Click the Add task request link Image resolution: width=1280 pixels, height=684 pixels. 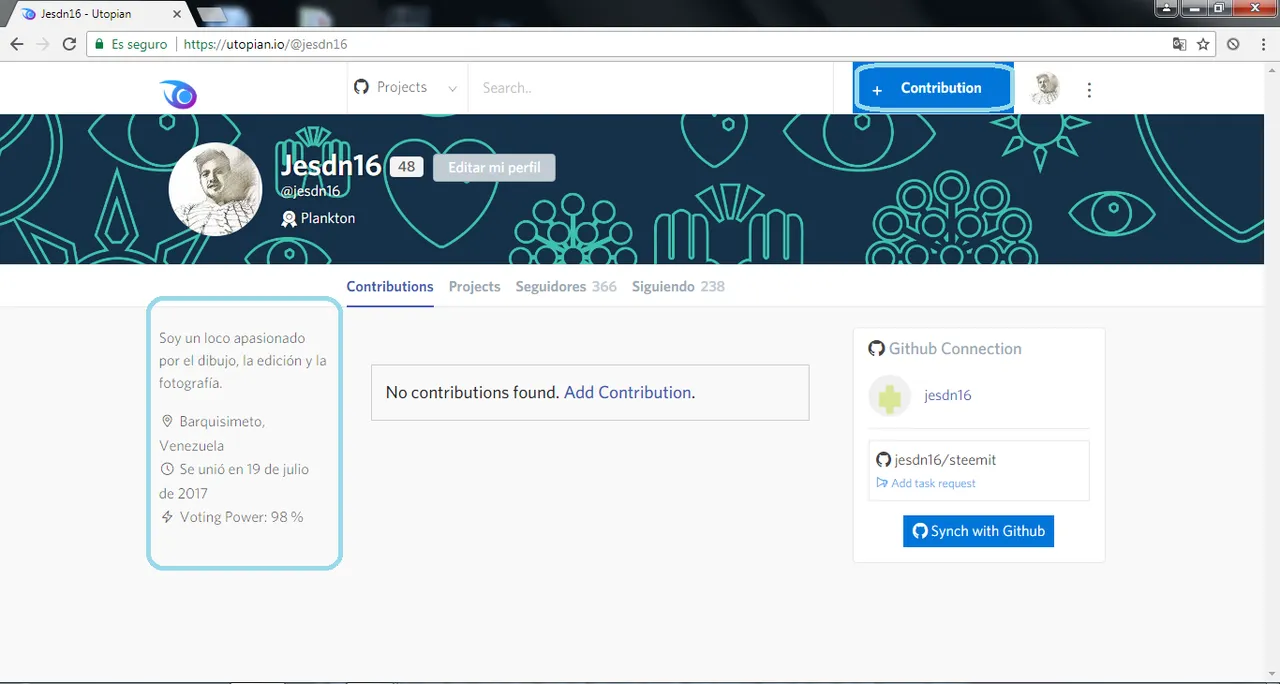(933, 483)
